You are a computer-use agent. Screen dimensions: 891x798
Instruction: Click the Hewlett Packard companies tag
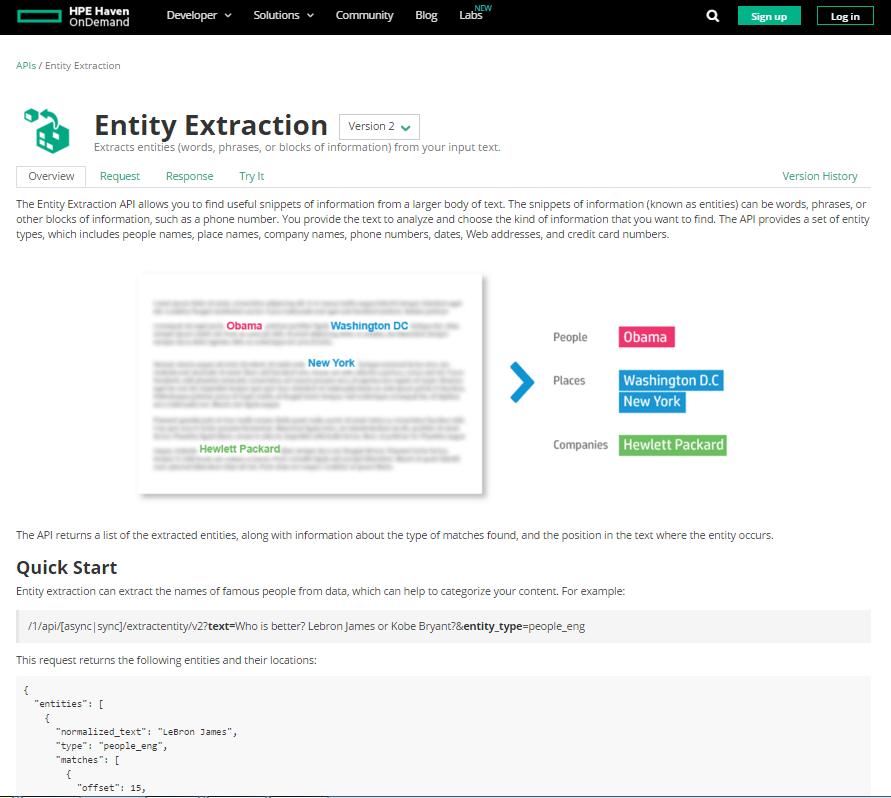672,445
